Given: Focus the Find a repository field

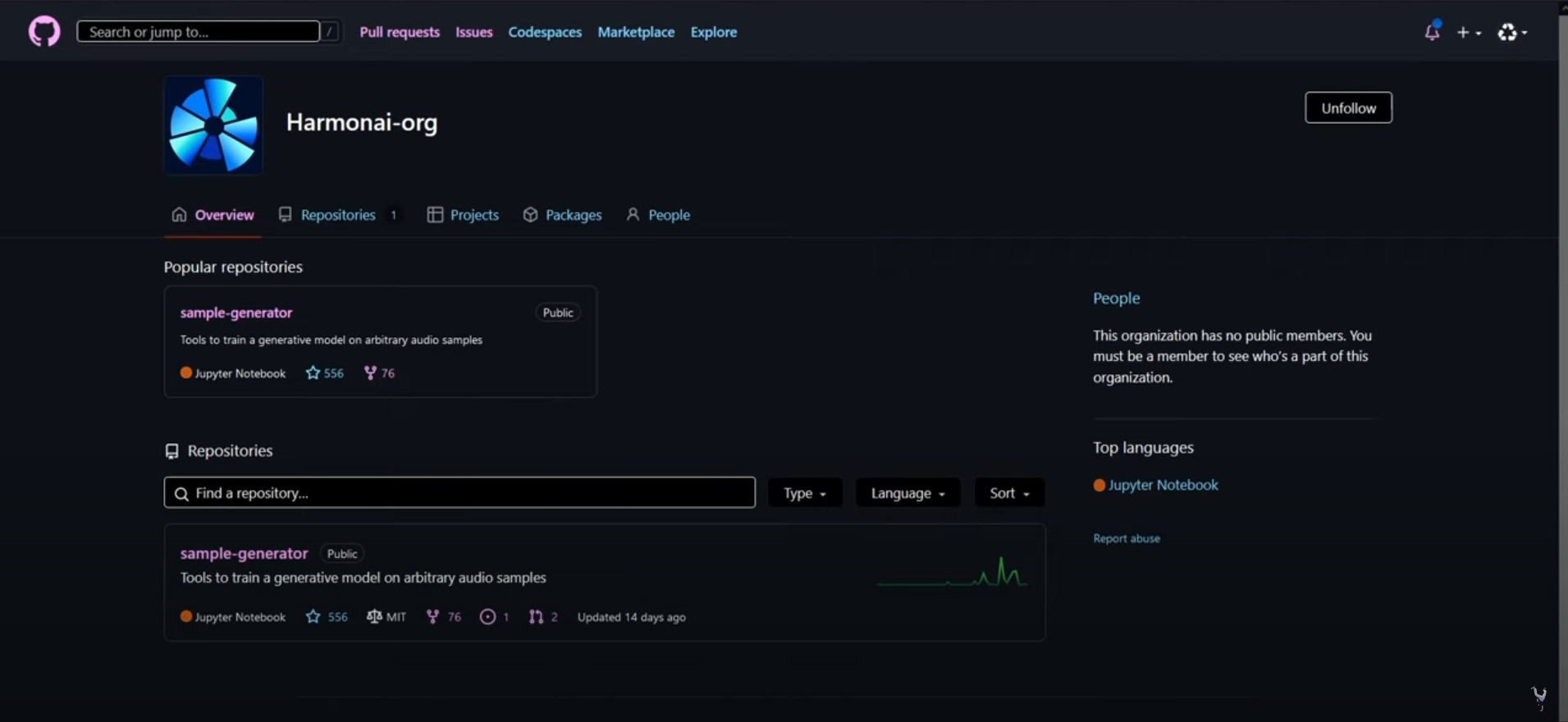Looking at the screenshot, I should (x=459, y=492).
